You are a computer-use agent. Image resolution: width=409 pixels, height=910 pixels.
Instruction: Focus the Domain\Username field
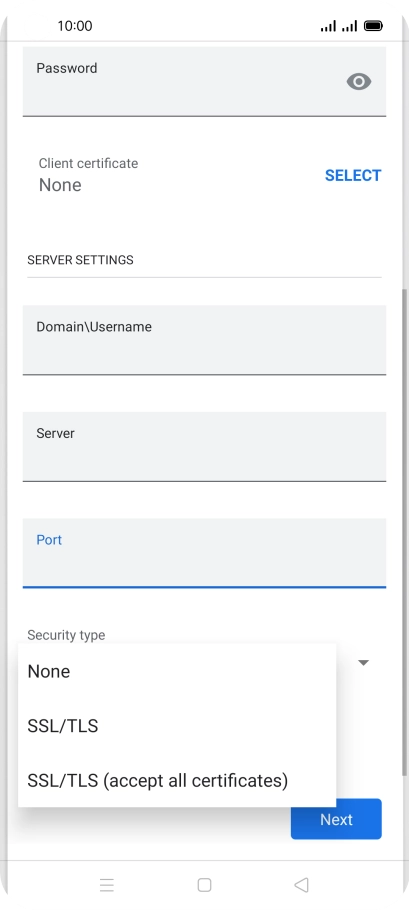coord(204,340)
